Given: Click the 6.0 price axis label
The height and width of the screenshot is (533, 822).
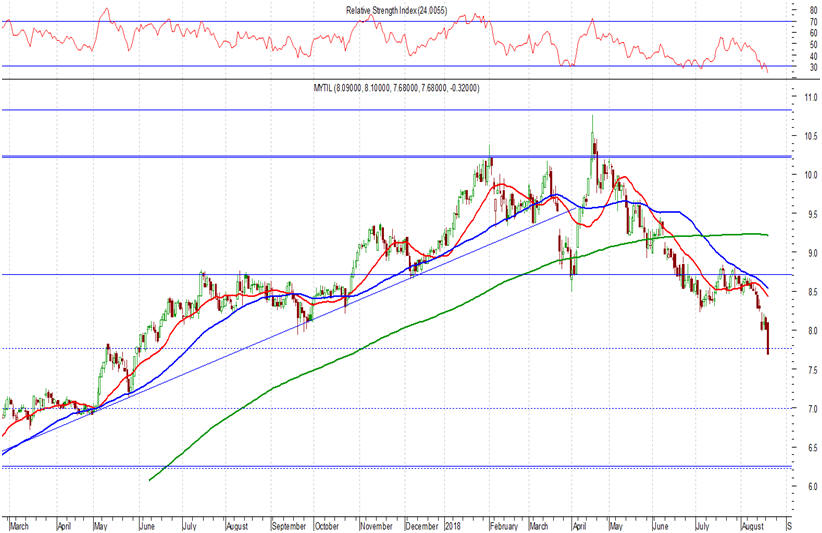Looking at the screenshot, I should click(812, 487).
